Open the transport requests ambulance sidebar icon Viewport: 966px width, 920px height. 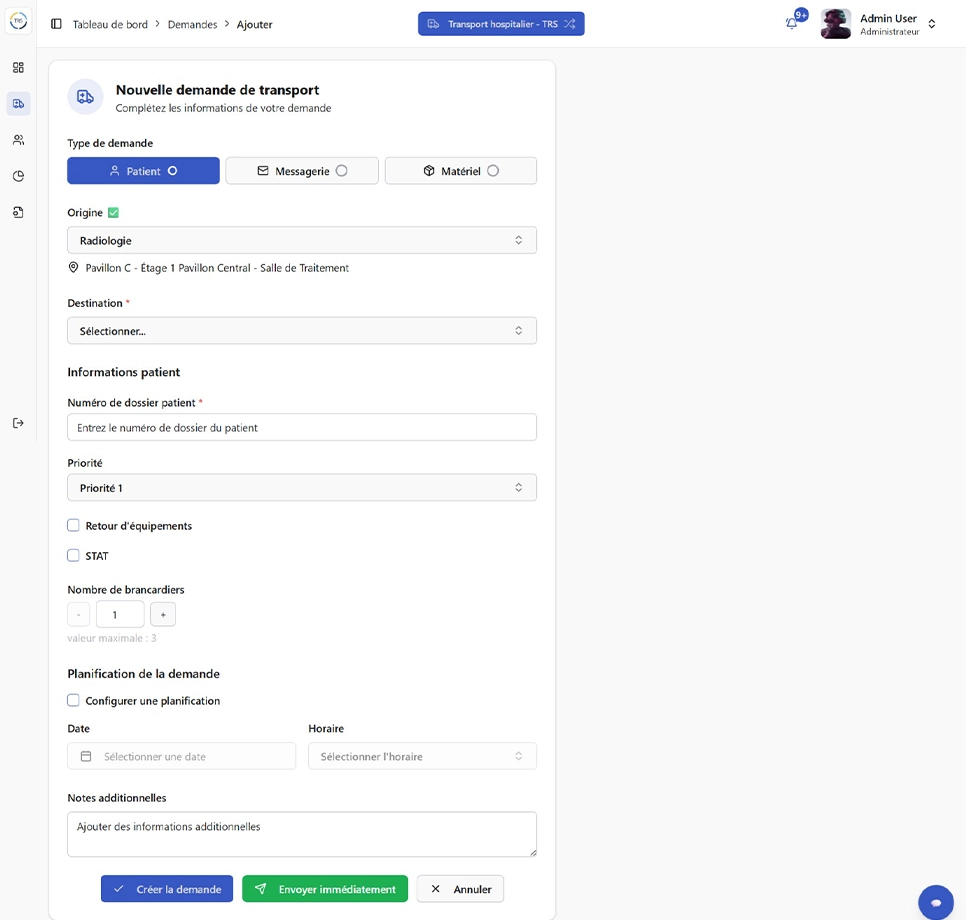[18, 104]
